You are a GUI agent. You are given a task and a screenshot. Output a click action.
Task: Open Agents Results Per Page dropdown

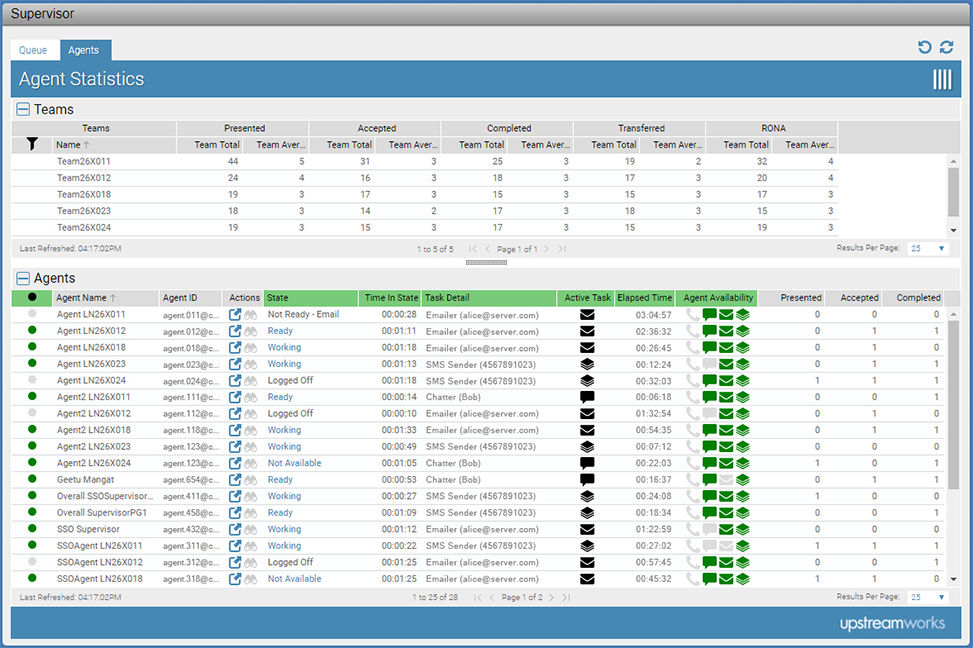[928, 597]
